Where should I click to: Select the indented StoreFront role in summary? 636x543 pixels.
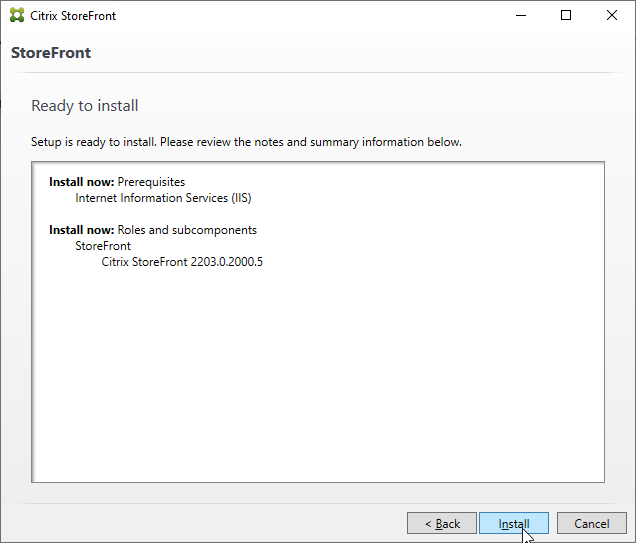[103, 246]
